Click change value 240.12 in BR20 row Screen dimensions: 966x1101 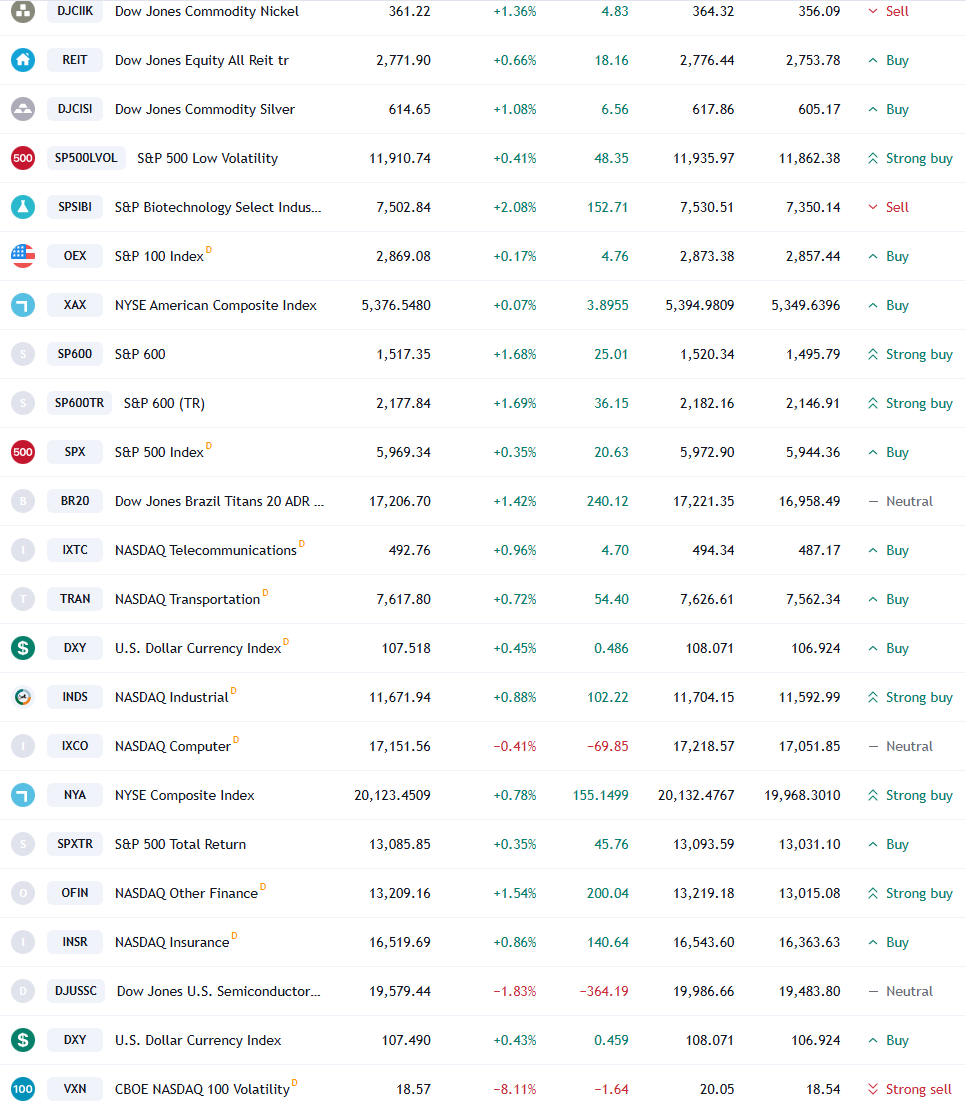(x=607, y=501)
